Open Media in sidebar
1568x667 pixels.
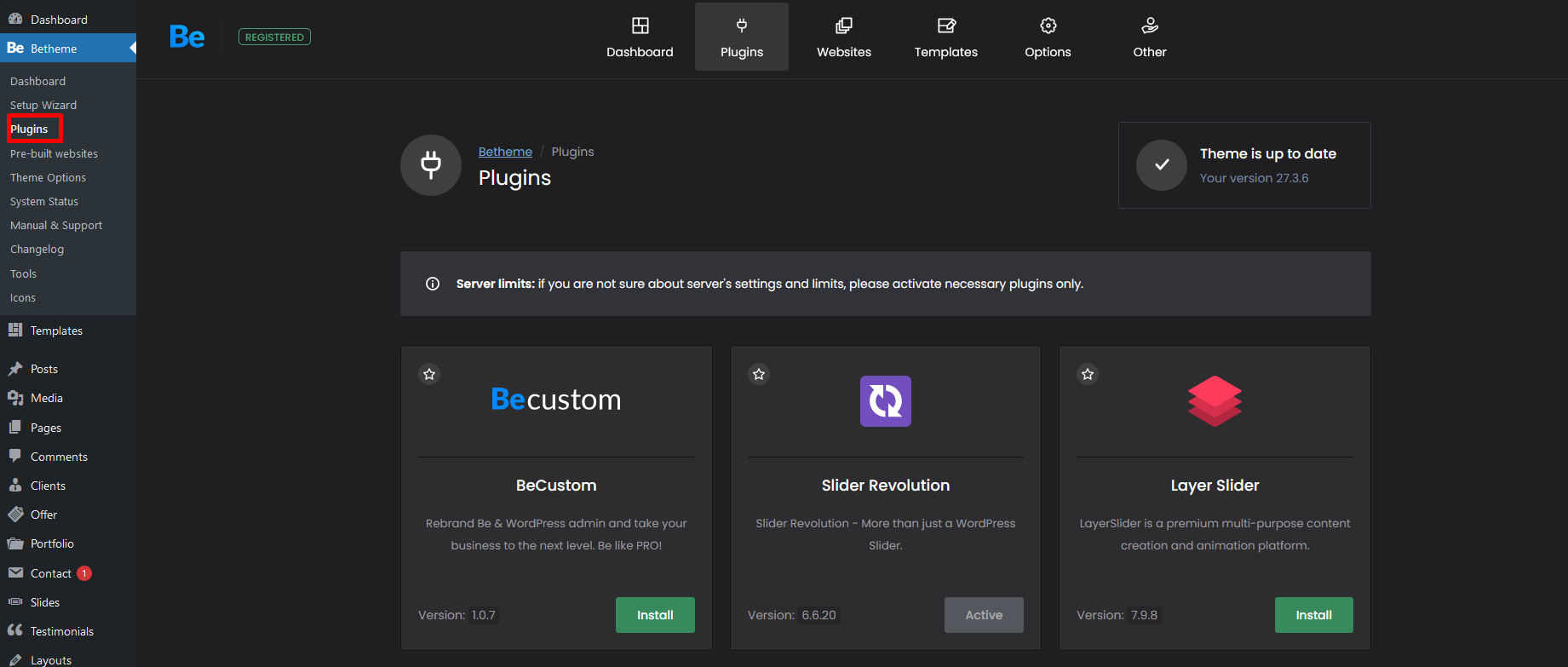68,398
